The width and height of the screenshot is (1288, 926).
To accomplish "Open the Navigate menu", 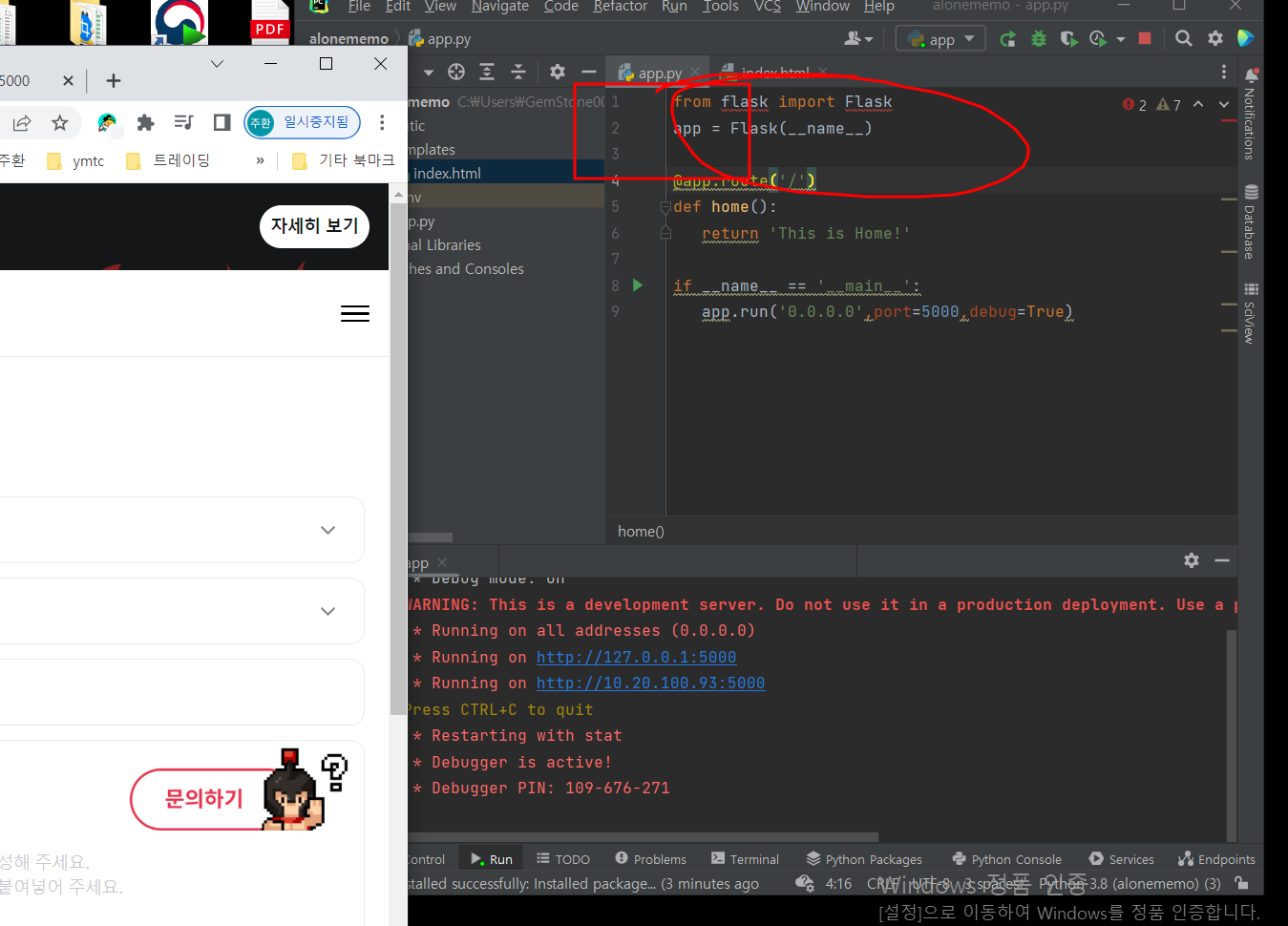I will [499, 7].
